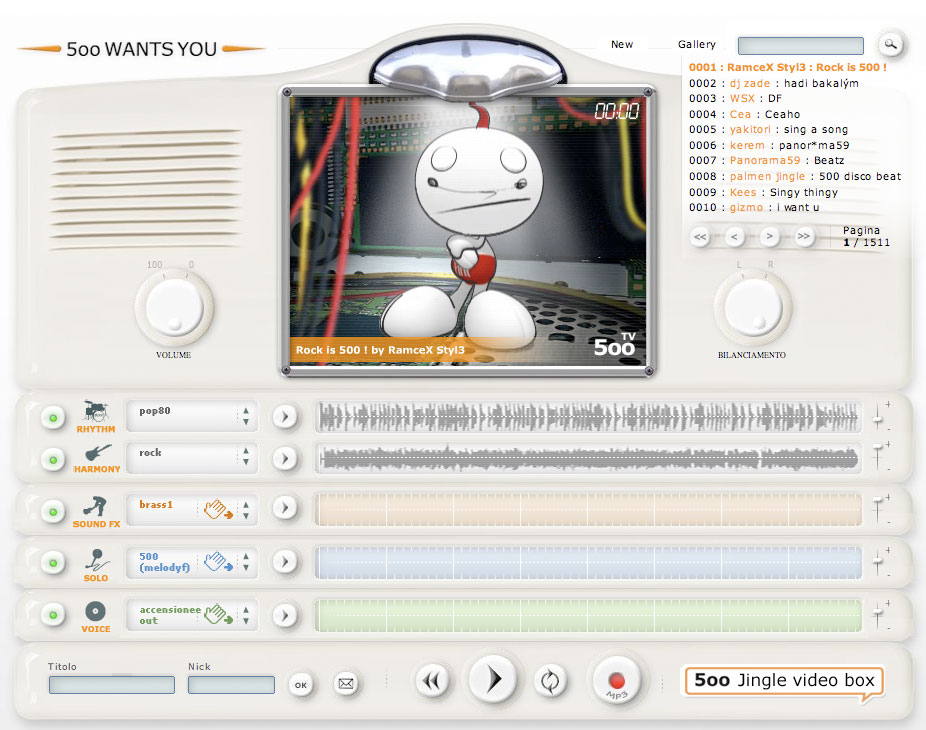The image size is (926, 730).
Task: Change the rock harmony preset selector
Action: pyautogui.click(x=246, y=458)
